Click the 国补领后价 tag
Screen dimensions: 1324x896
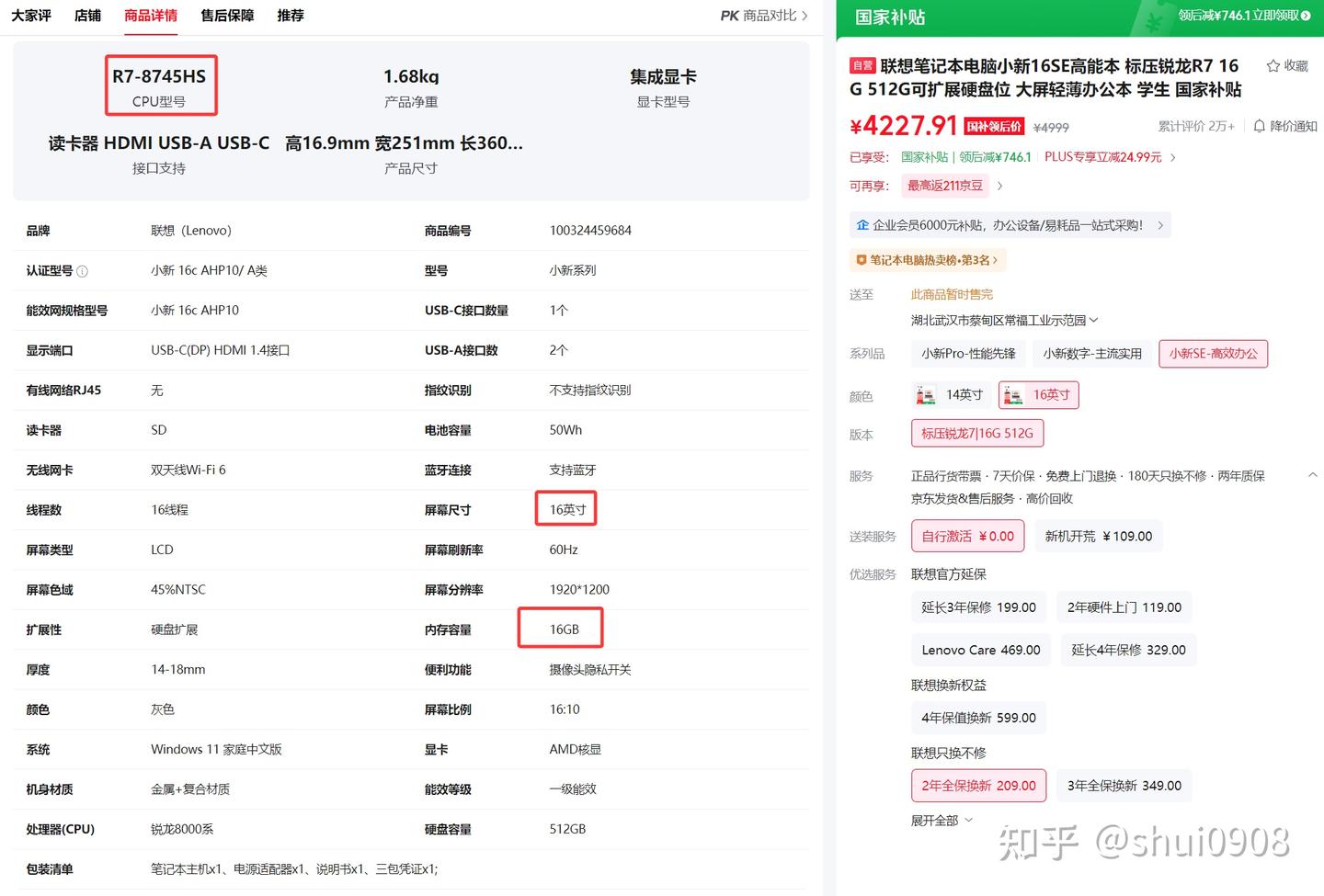pos(994,127)
